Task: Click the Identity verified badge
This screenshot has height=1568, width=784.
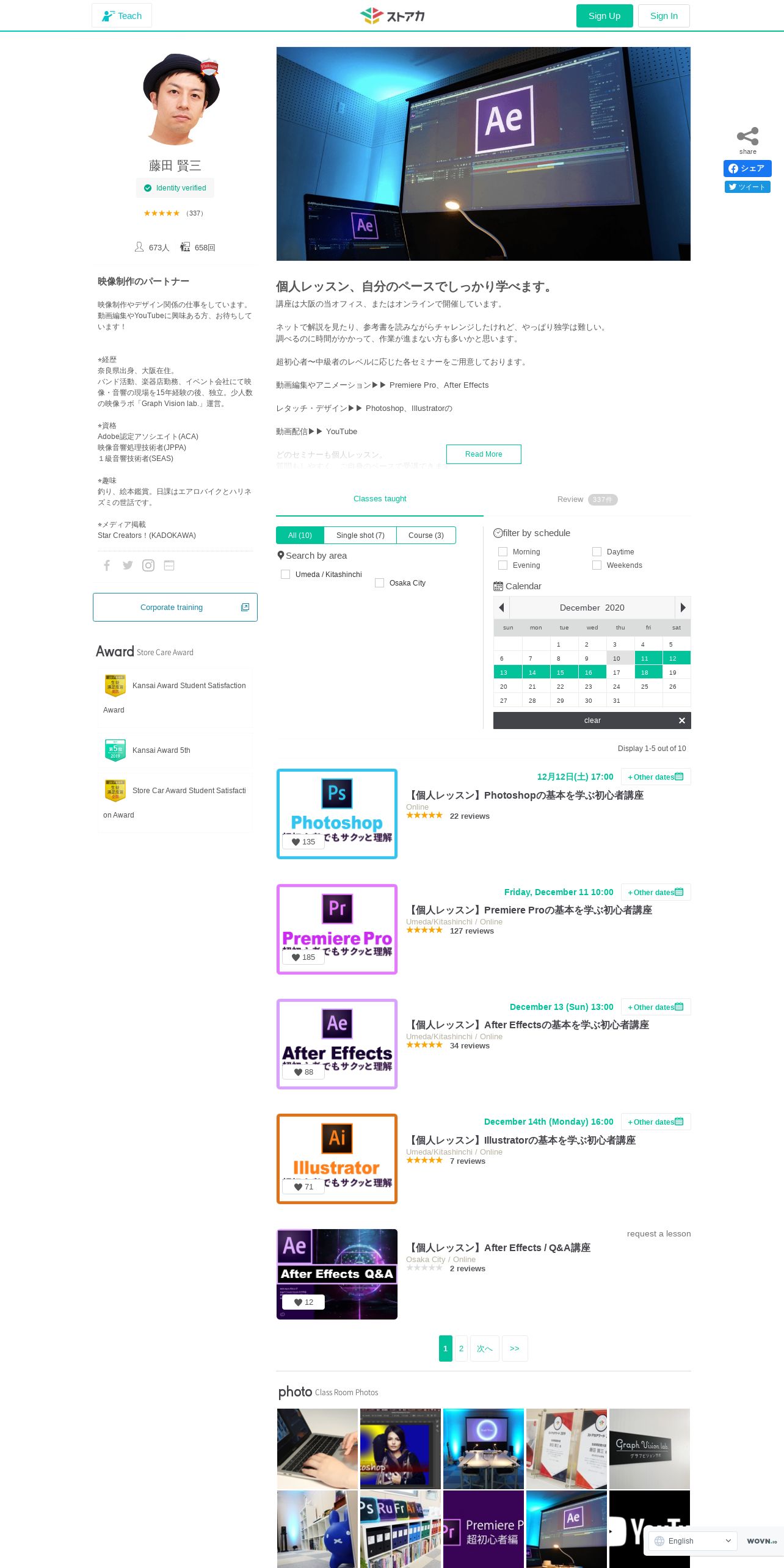Action: 175,188
